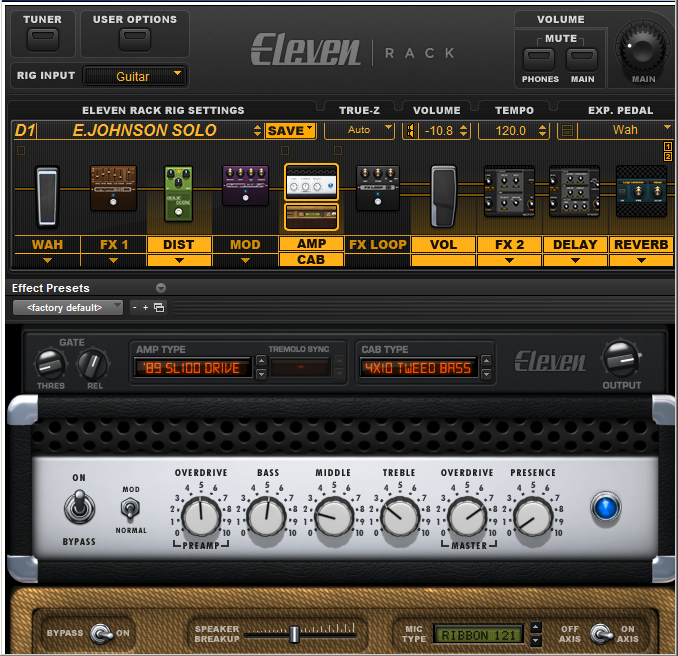The height and width of the screenshot is (656, 678).
Task: Select the CAB tab
Action: pos(311,259)
